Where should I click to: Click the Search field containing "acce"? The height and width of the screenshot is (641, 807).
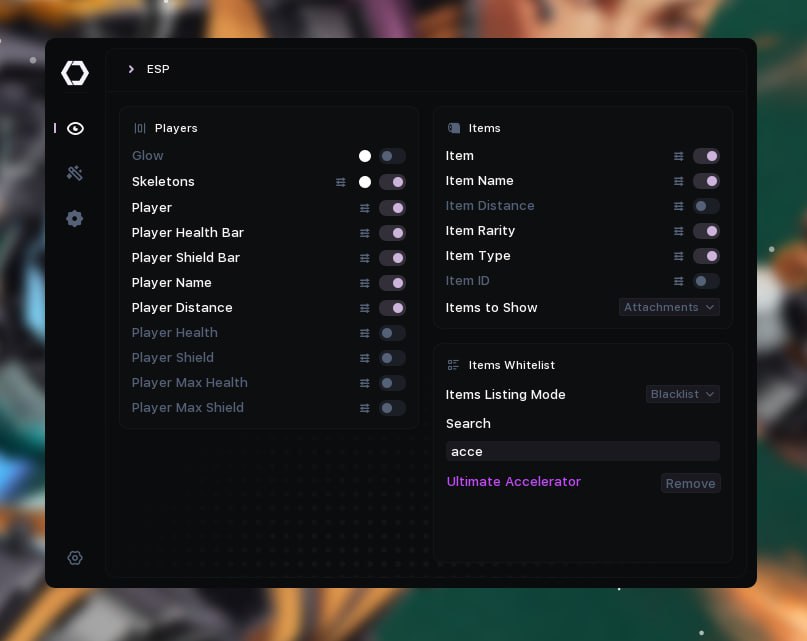coord(582,451)
